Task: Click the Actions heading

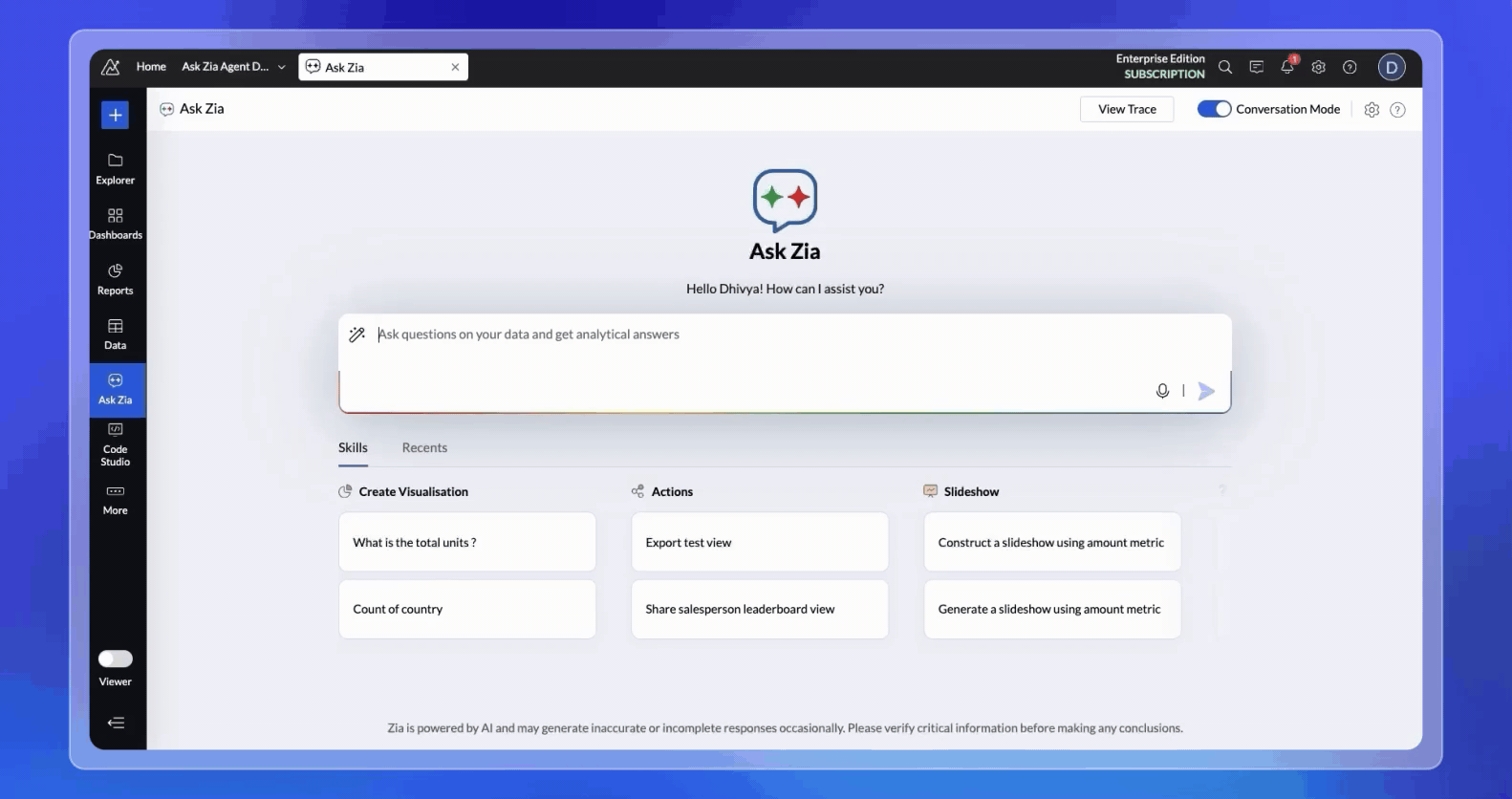Action: point(672,491)
